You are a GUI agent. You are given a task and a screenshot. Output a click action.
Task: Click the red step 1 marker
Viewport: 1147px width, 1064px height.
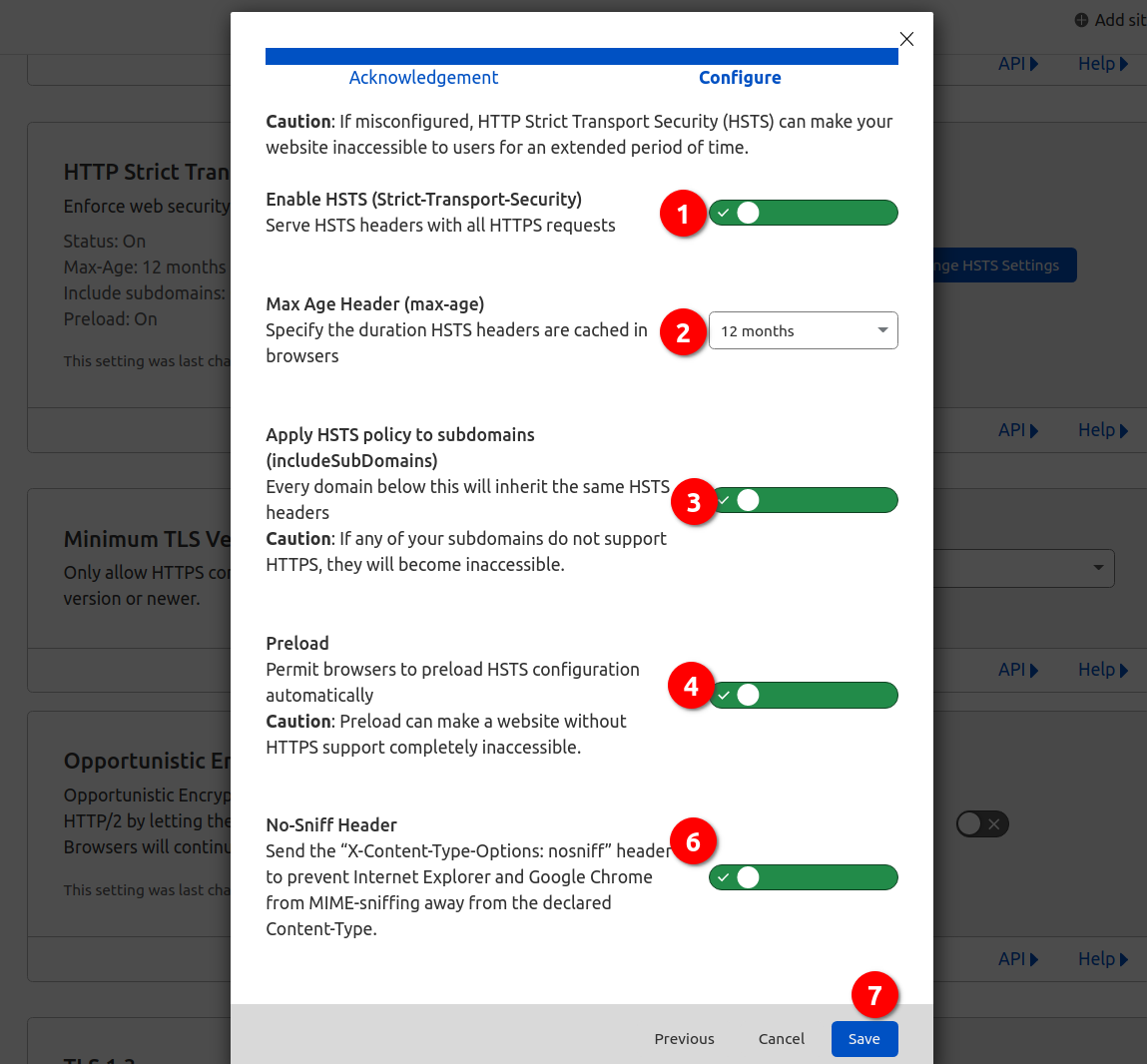click(683, 214)
